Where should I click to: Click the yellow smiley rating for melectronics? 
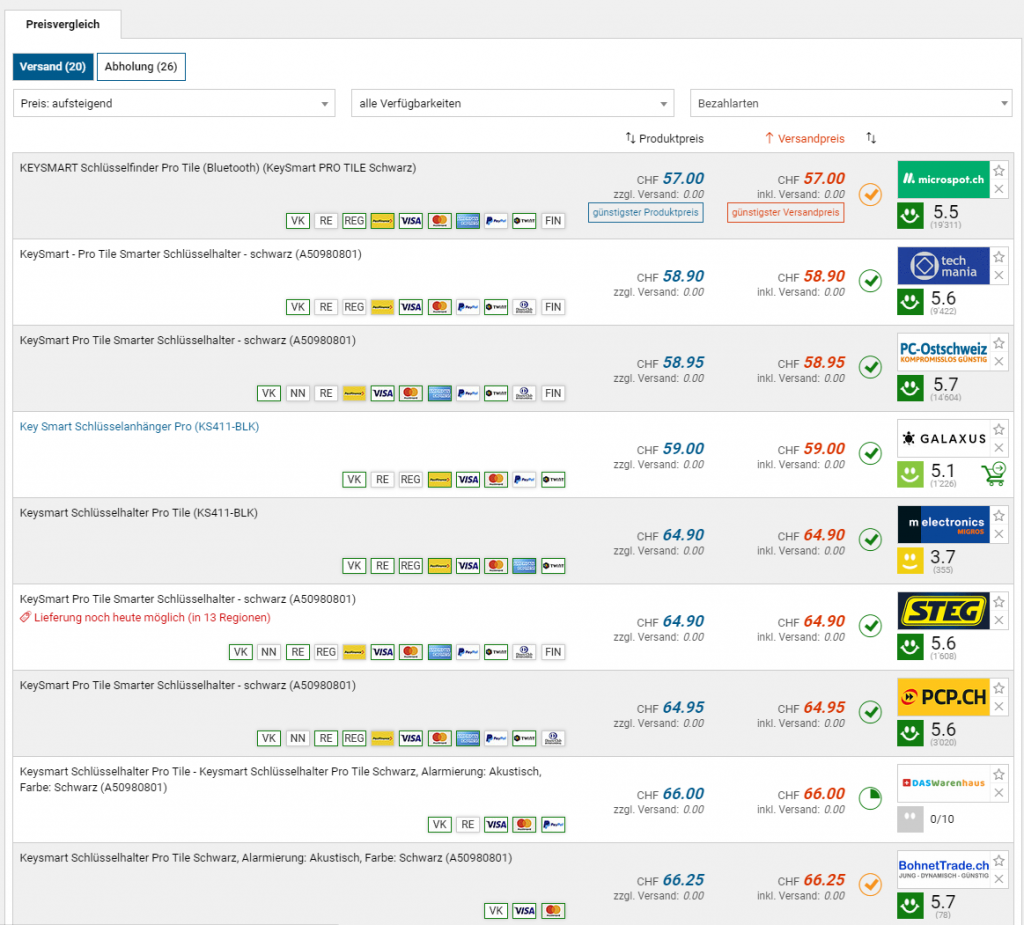pyautogui.click(x=910, y=561)
